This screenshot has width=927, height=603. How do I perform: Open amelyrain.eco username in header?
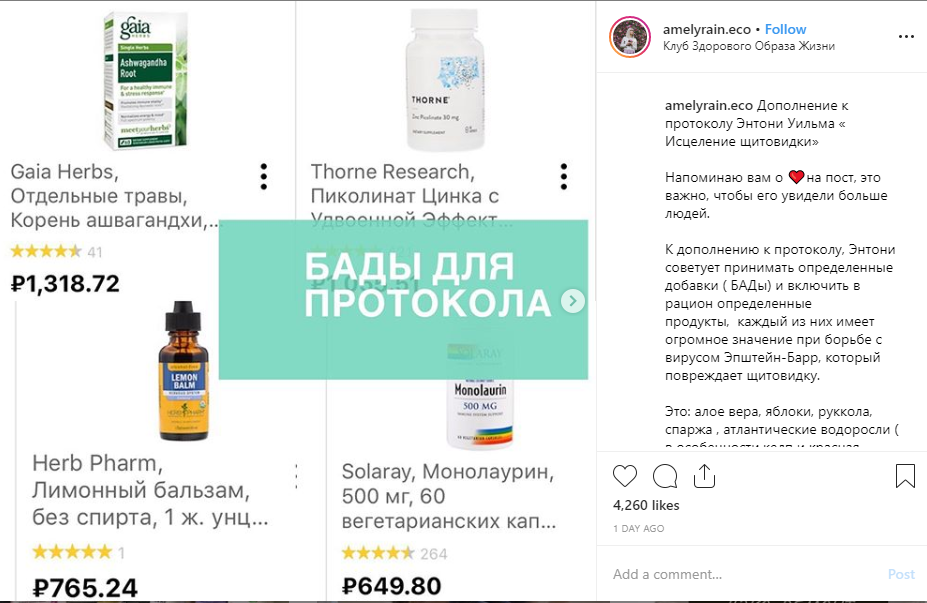tap(706, 29)
